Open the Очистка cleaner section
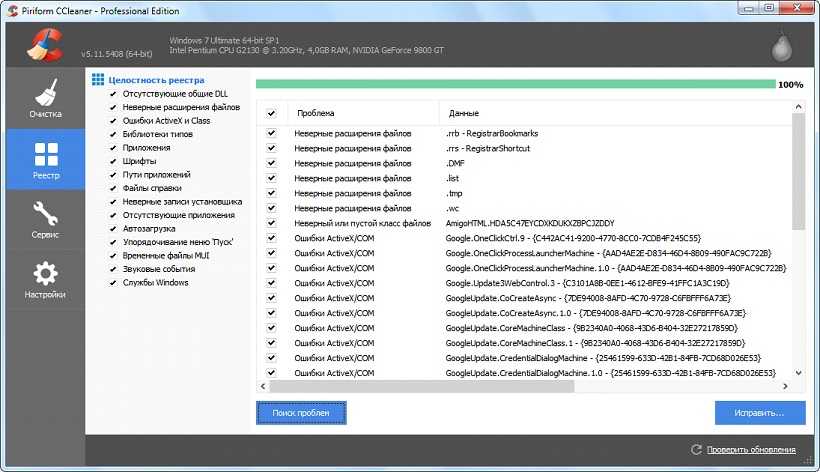820x472 pixels. coord(44,99)
